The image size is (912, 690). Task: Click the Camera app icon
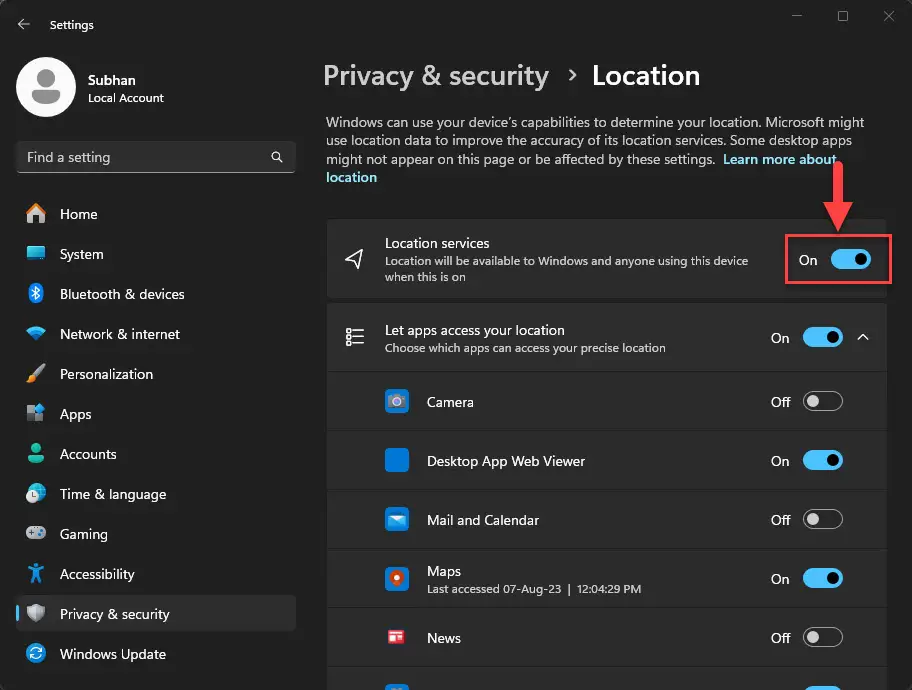(x=397, y=401)
